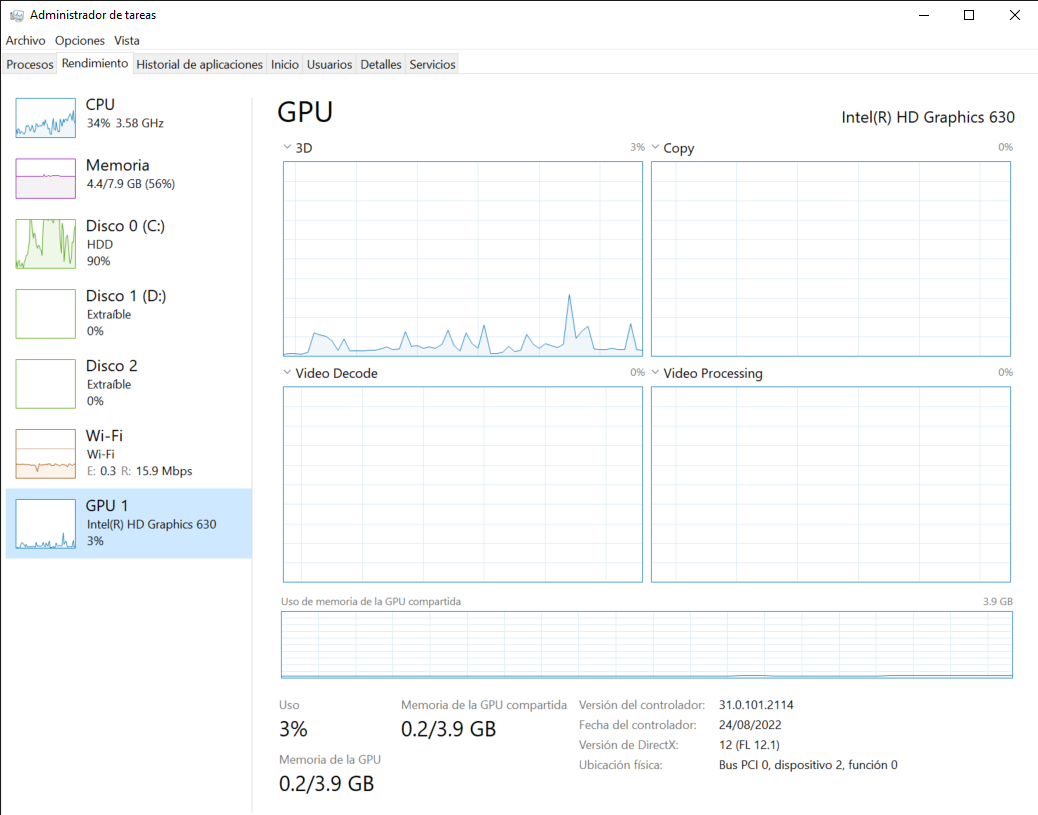Click the 4.4/7.9 GB (56%) memory reading
The height and width of the screenshot is (815, 1038).
[131, 184]
